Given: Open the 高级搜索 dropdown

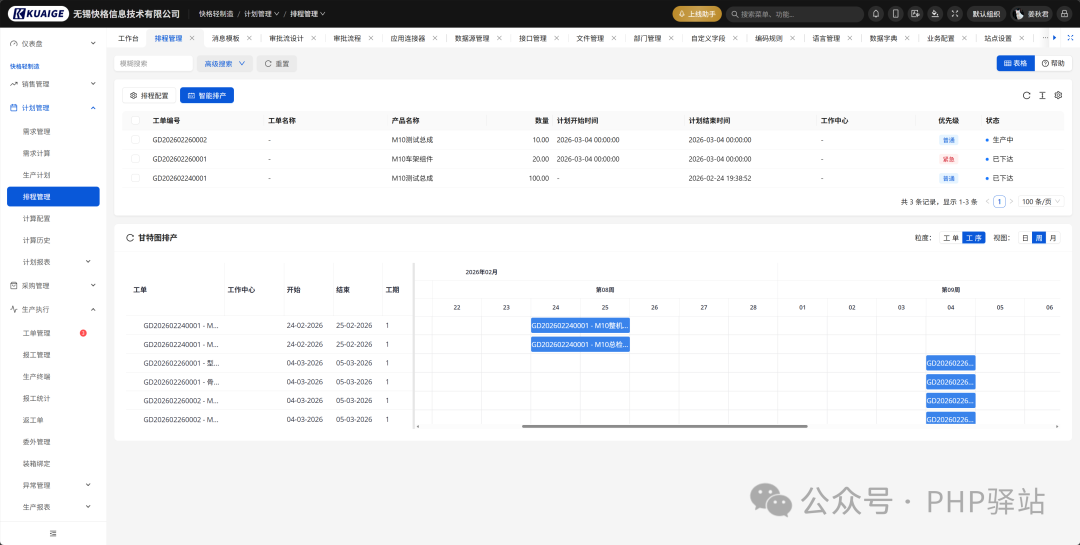Looking at the screenshot, I should 225,63.
